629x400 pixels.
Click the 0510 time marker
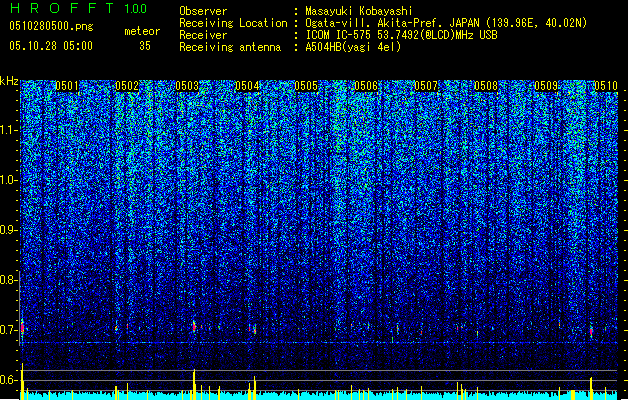pyautogui.click(x=606, y=86)
